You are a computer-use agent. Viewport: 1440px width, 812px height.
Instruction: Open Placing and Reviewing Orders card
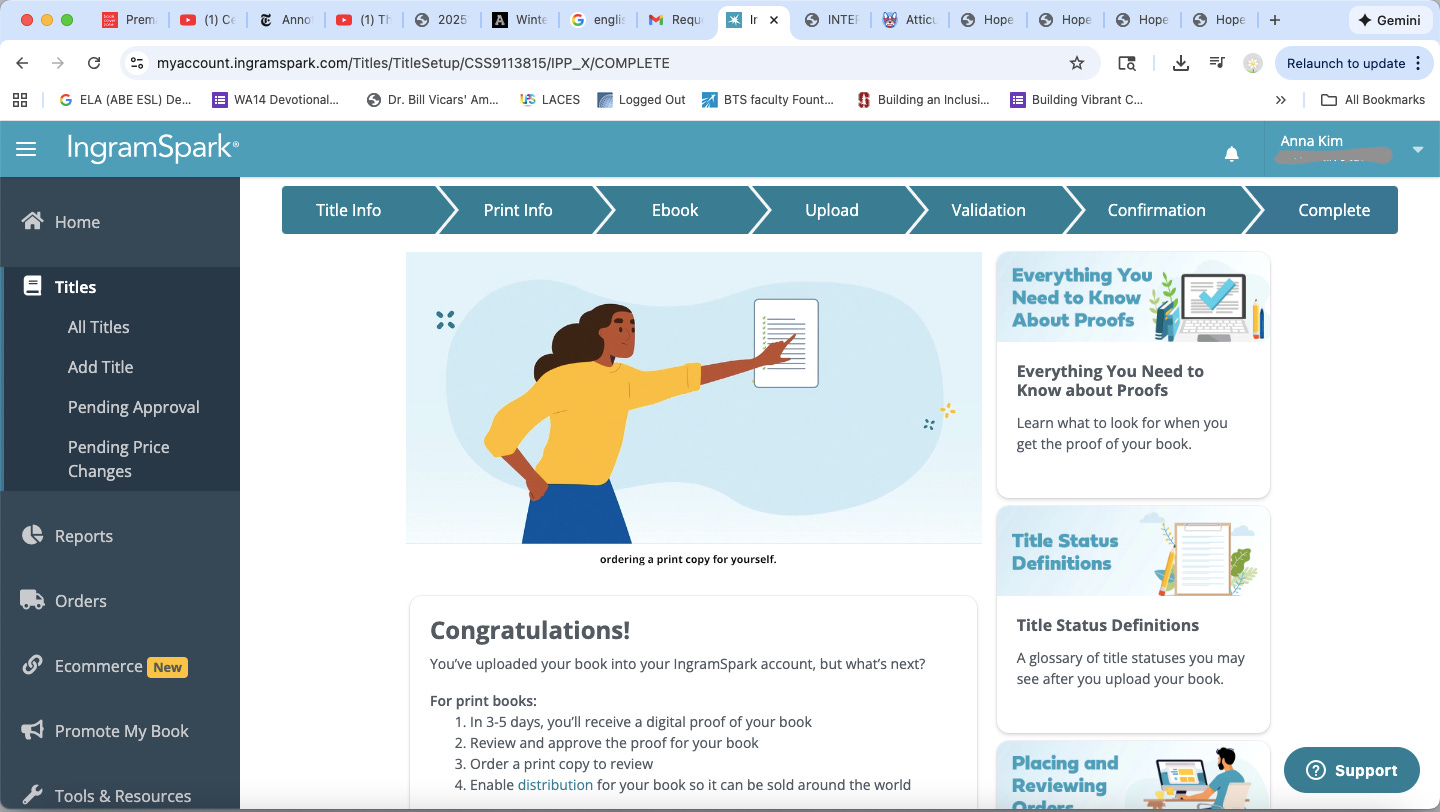point(1133,776)
